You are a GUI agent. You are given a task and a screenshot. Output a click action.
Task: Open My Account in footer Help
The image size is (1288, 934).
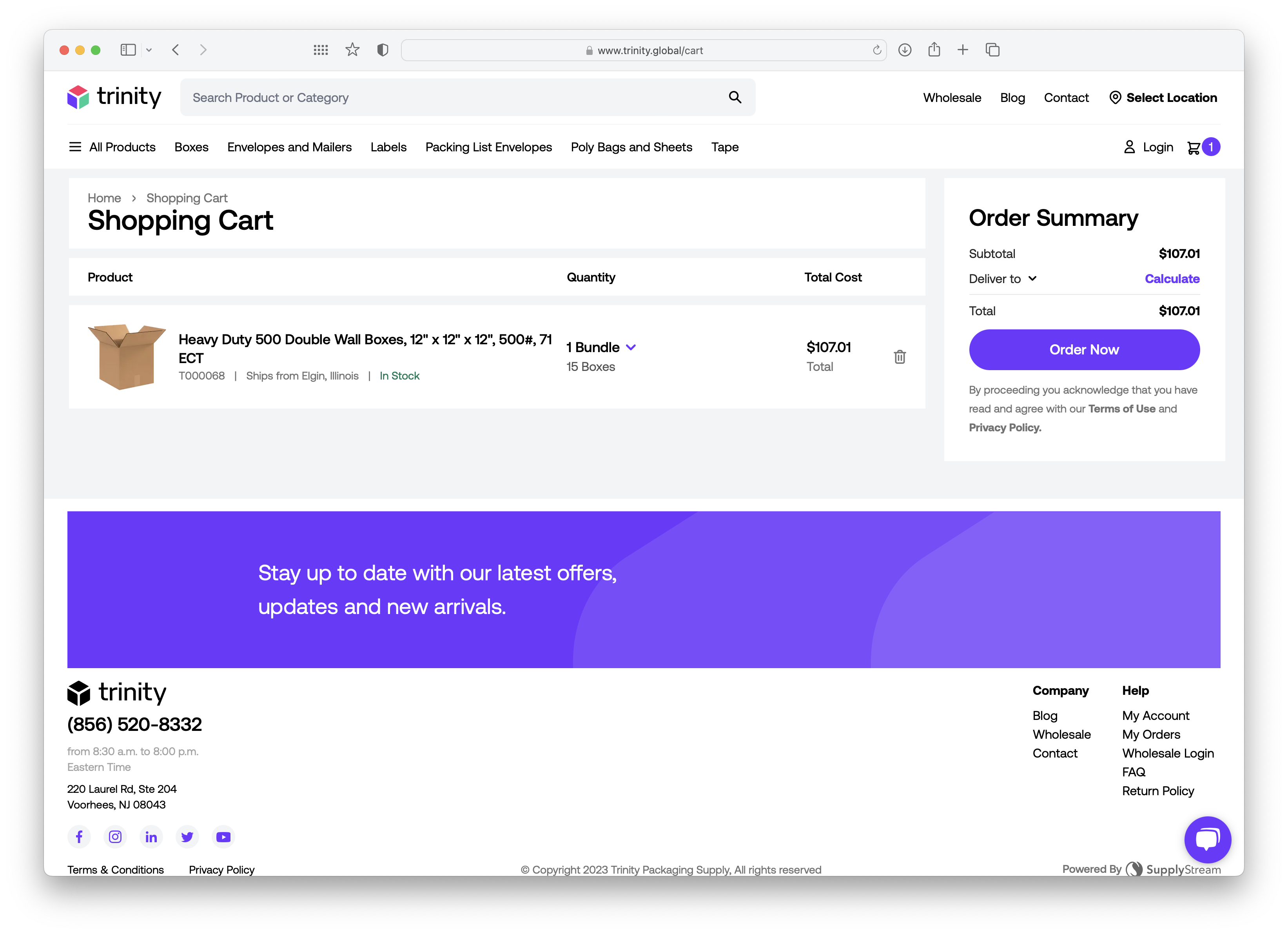(x=1155, y=715)
